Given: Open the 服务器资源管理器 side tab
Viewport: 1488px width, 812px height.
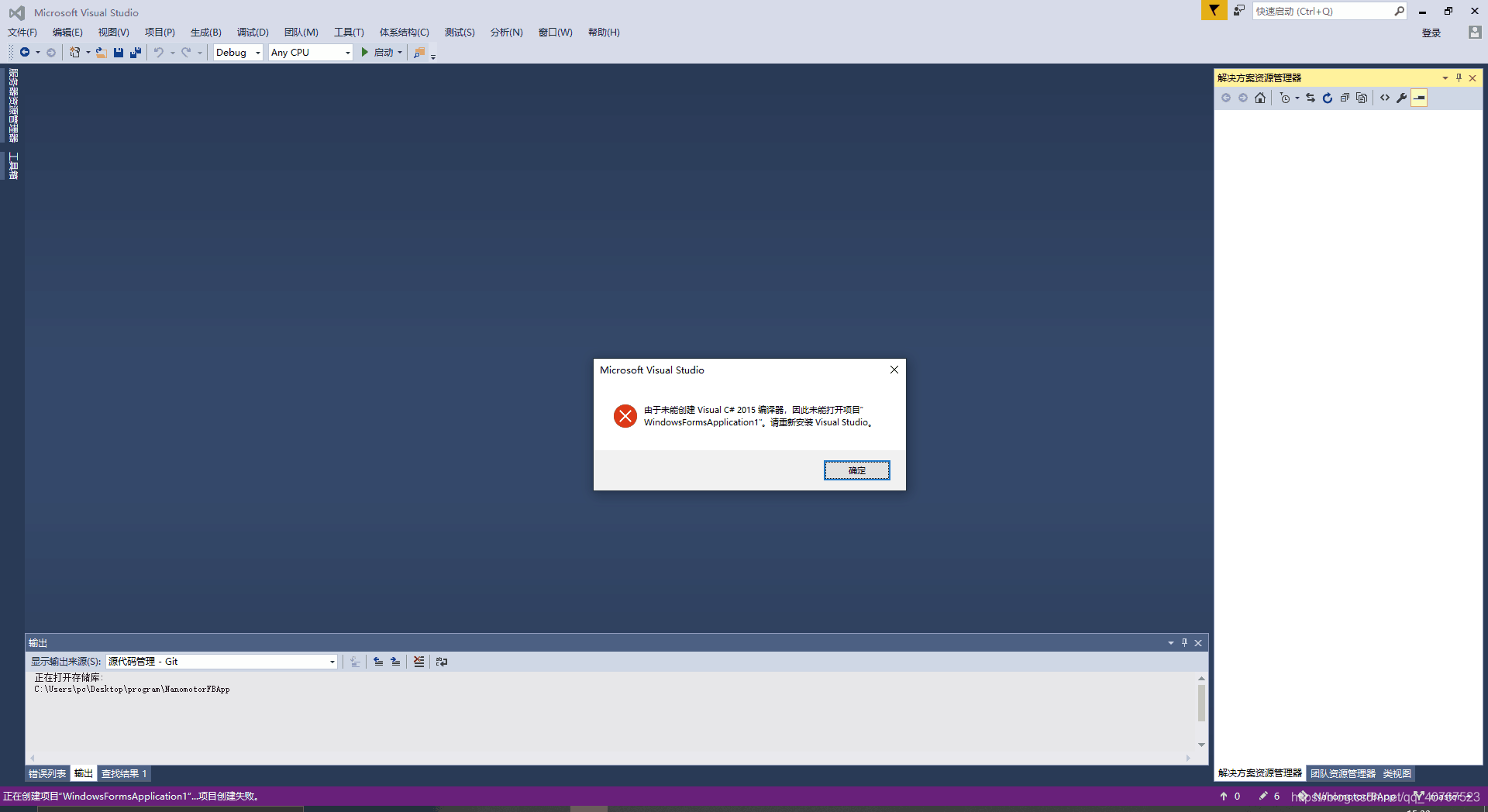Looking at the screenshot, I should click(13, 105).
